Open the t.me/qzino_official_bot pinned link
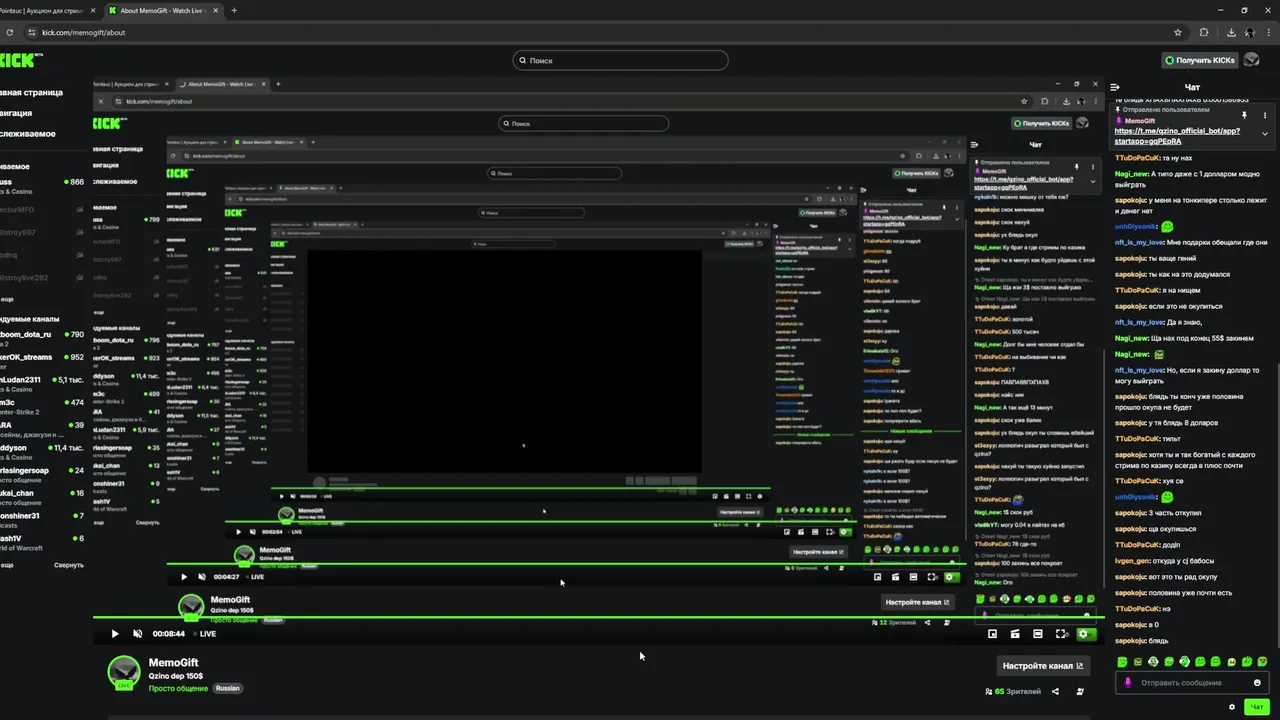1280x720 pixels. pyautogui.click(x=1177, y=135)
